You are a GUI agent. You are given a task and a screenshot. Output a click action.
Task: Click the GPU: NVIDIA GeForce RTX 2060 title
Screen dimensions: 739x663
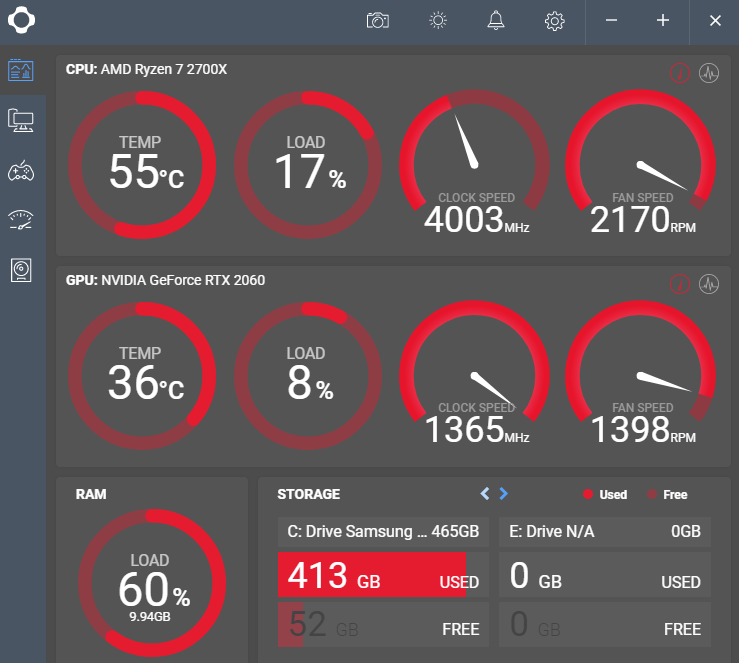click(x=165, y=280)
